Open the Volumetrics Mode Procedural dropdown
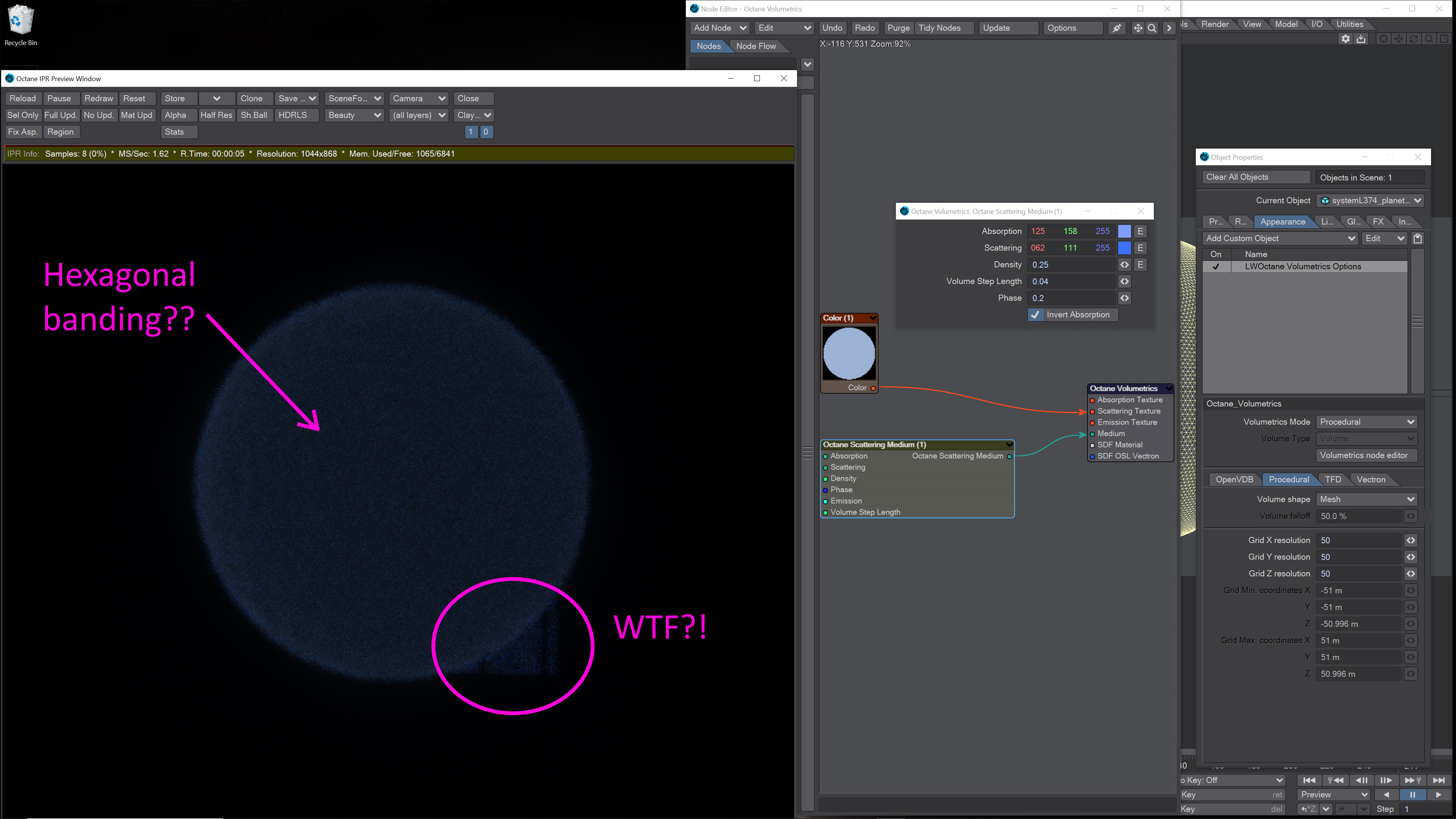 tap(1366, 422)
